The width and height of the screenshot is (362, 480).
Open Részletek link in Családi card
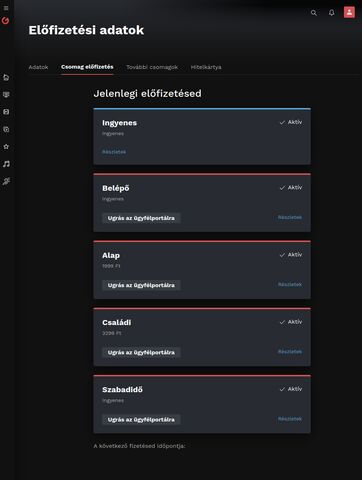pos(290,352)
